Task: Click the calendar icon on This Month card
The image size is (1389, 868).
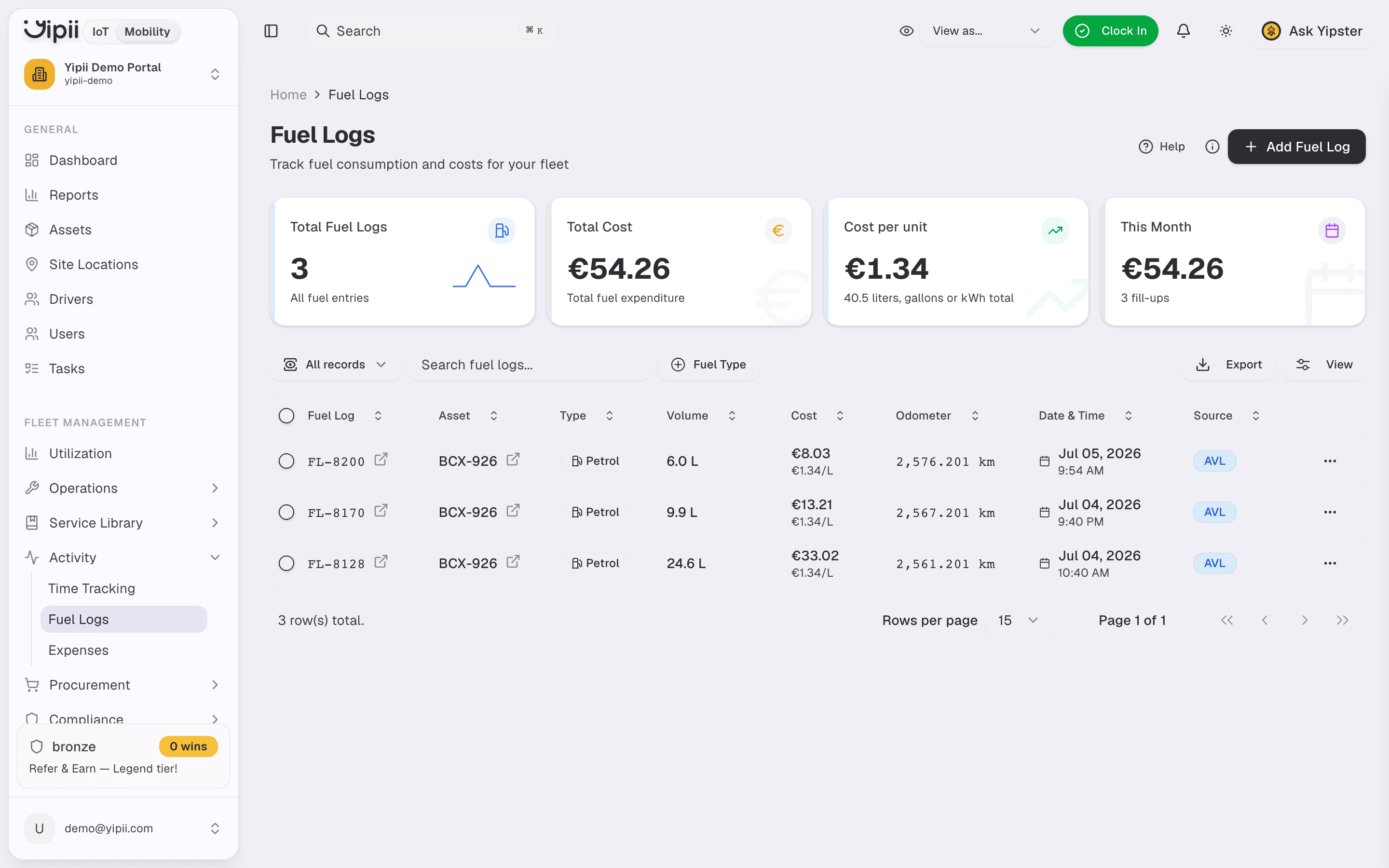Action: click(x=1332, y=230)
